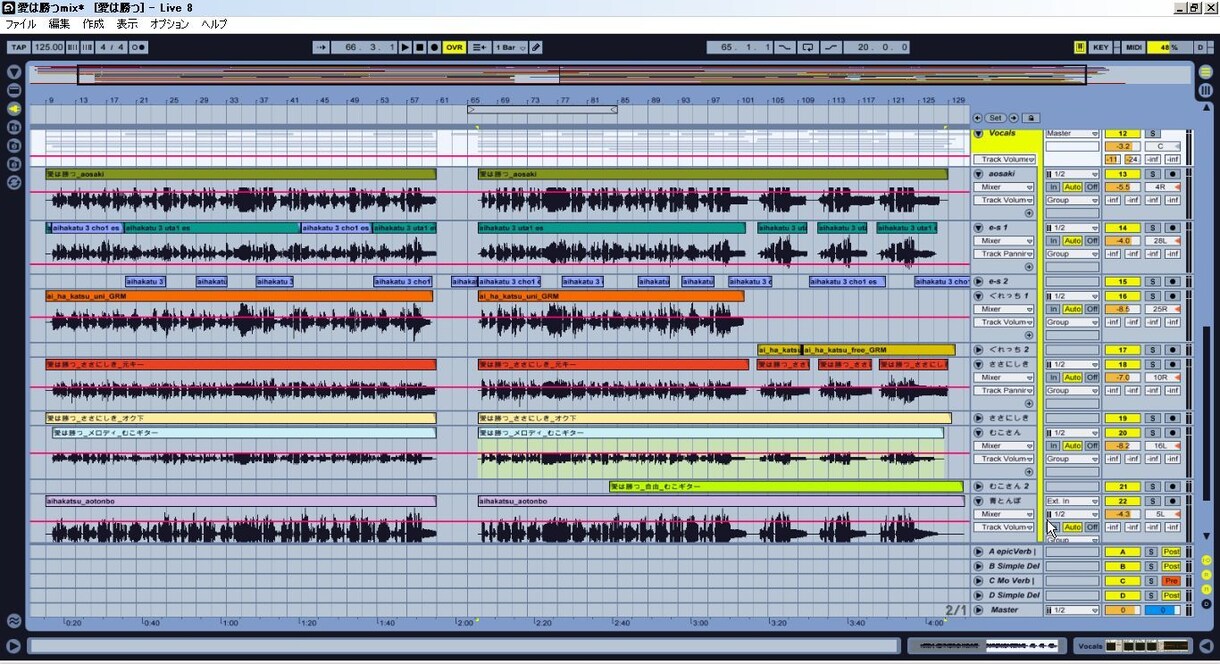1220x664 pixels.
Task: Arm the global Record button
Action: click(434, 47)
